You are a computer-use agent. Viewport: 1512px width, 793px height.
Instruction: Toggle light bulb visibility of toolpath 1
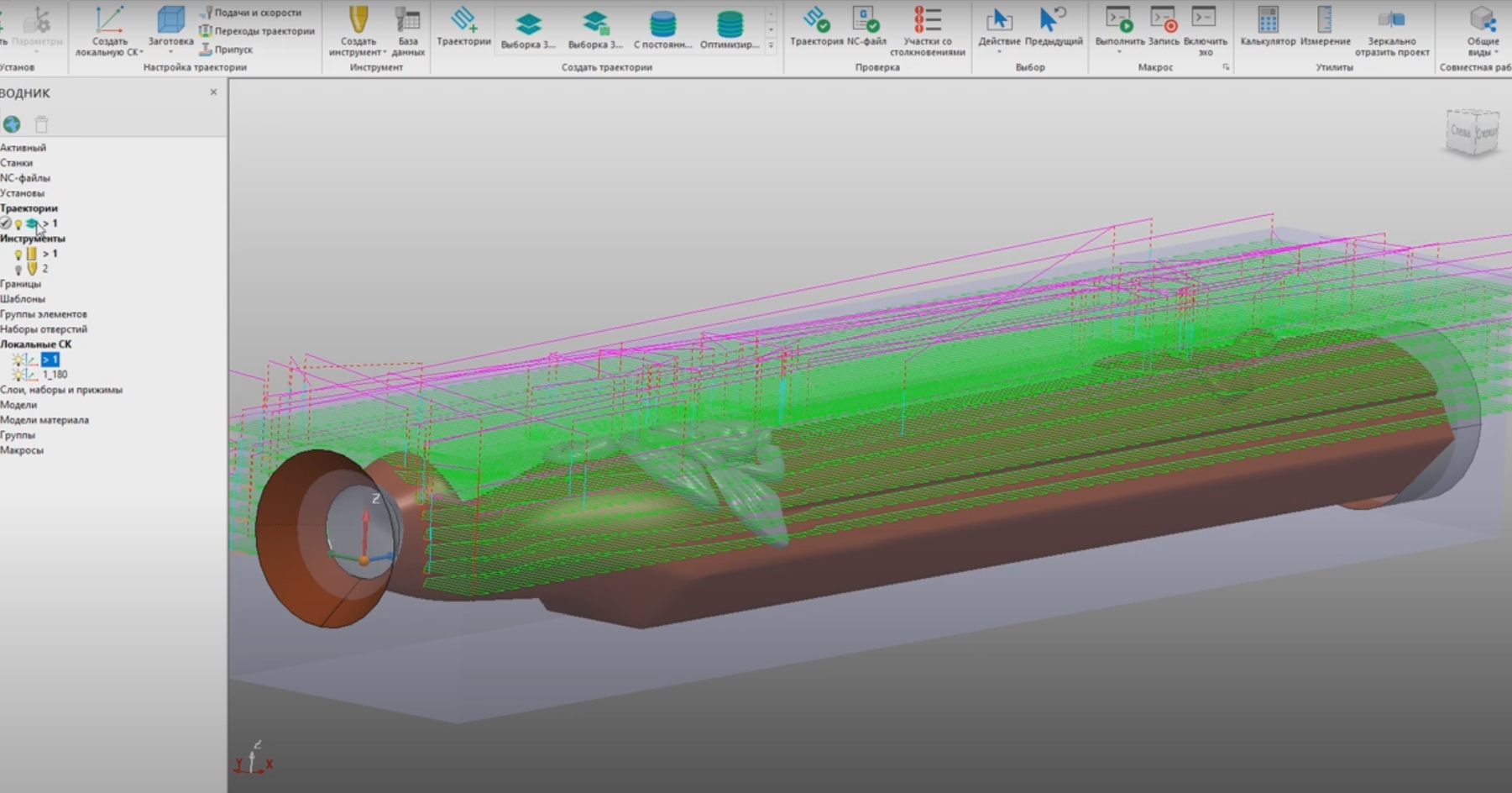tap(18, 224)
